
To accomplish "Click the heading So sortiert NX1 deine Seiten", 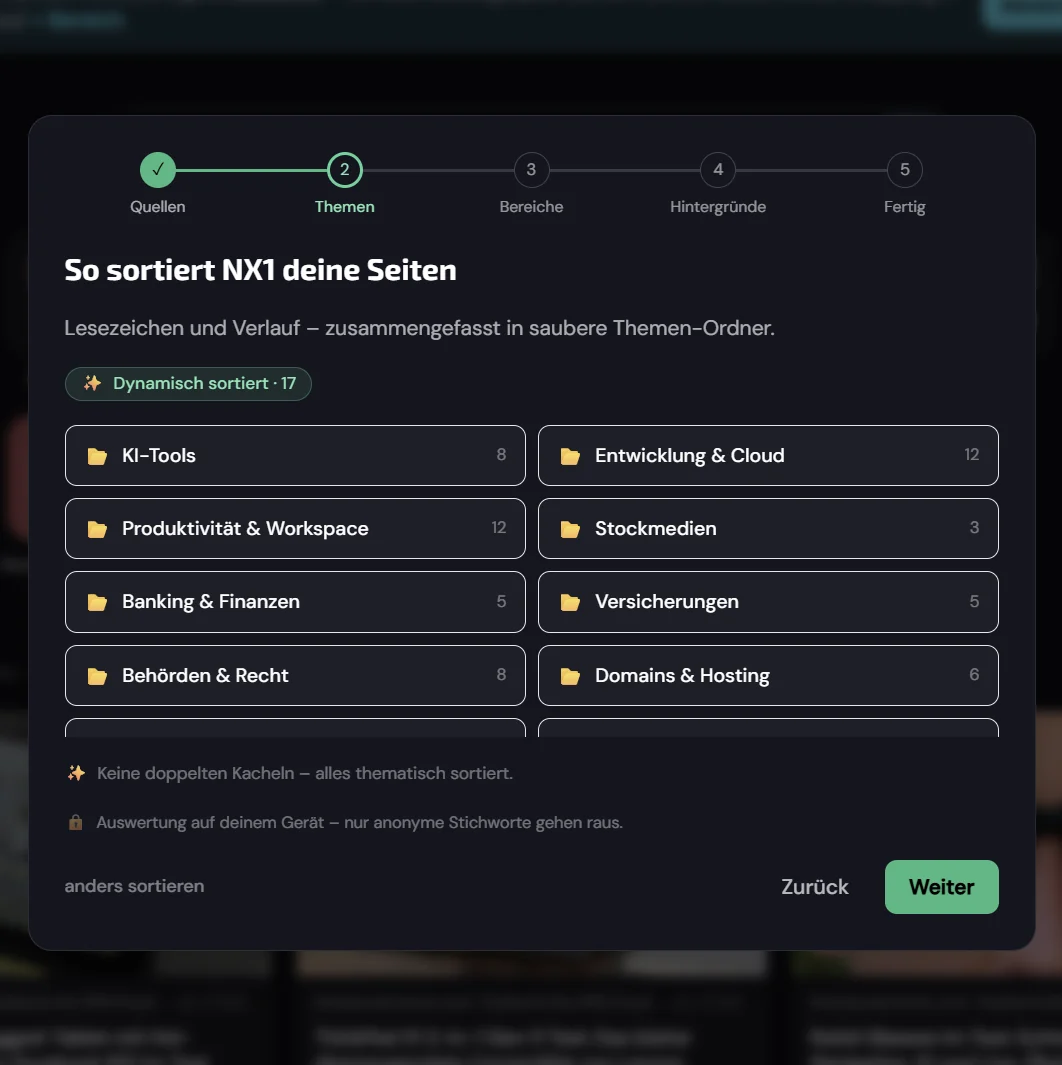I will (x=261, y=270).
